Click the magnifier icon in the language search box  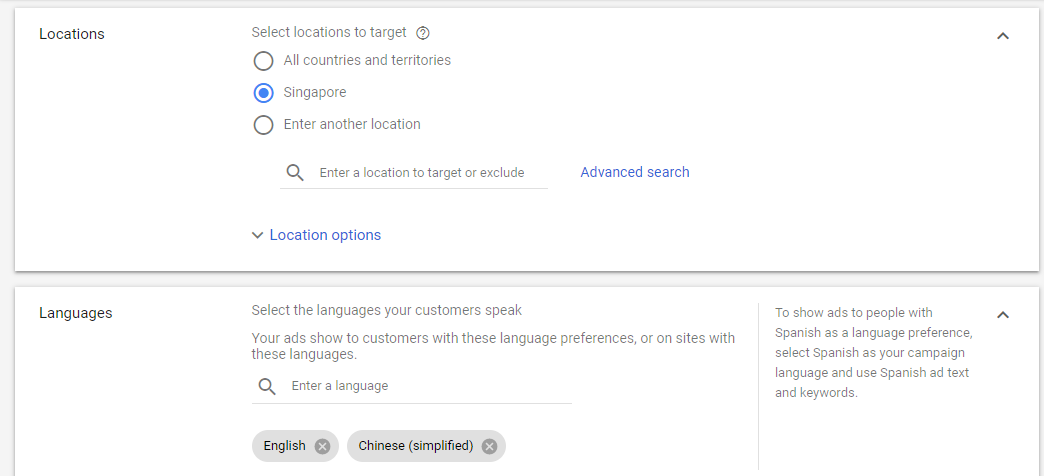pos(267,387)
